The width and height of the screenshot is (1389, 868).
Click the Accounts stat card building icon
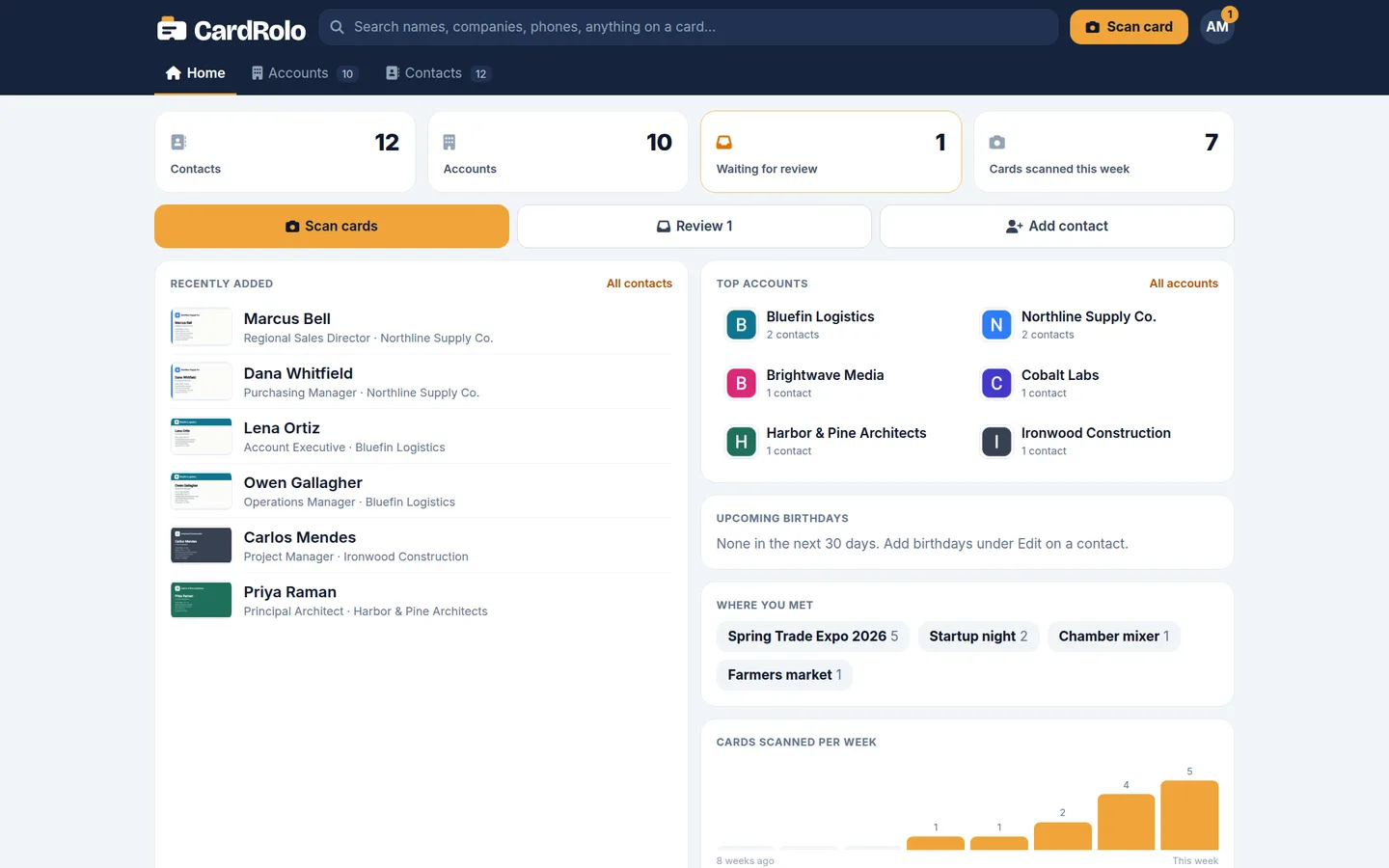tap(449, 143)
